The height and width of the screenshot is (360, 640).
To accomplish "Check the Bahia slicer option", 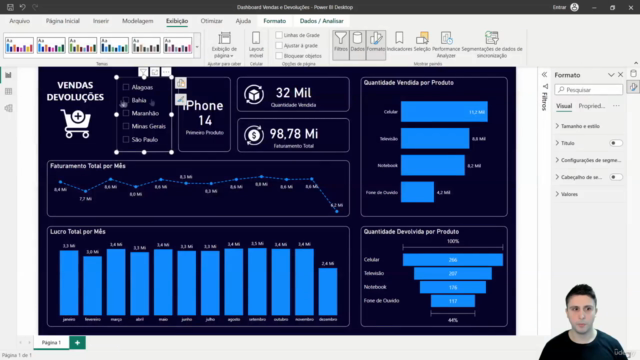I will [x=126, y=100].
